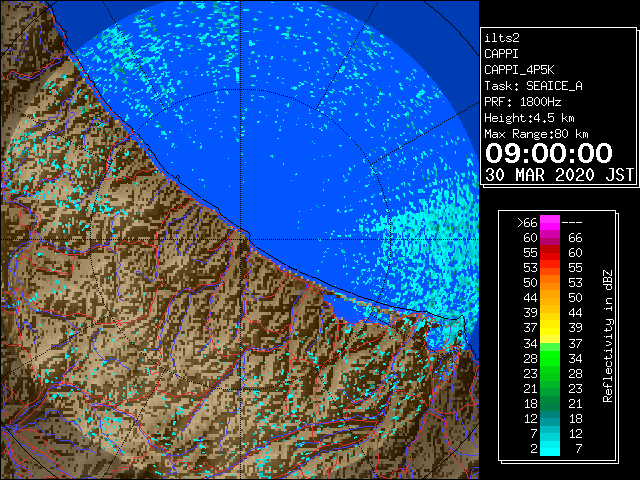Screen dimensions: 640x480
Task: Click the CAPPI_4P5K product label
Action: (519, 70)
